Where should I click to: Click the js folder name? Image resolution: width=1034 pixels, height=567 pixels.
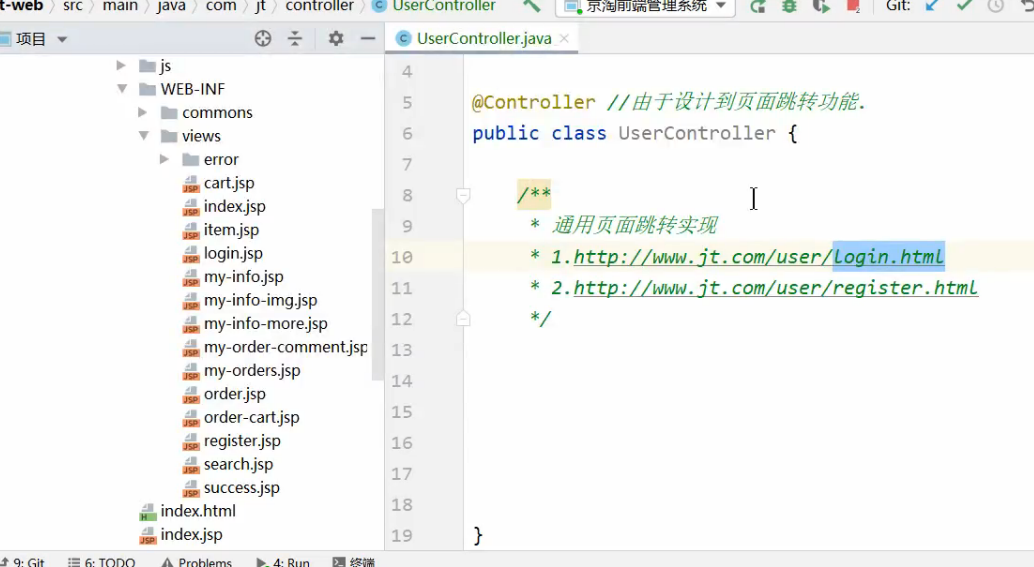pyautogui.click(x=166, y=66)
